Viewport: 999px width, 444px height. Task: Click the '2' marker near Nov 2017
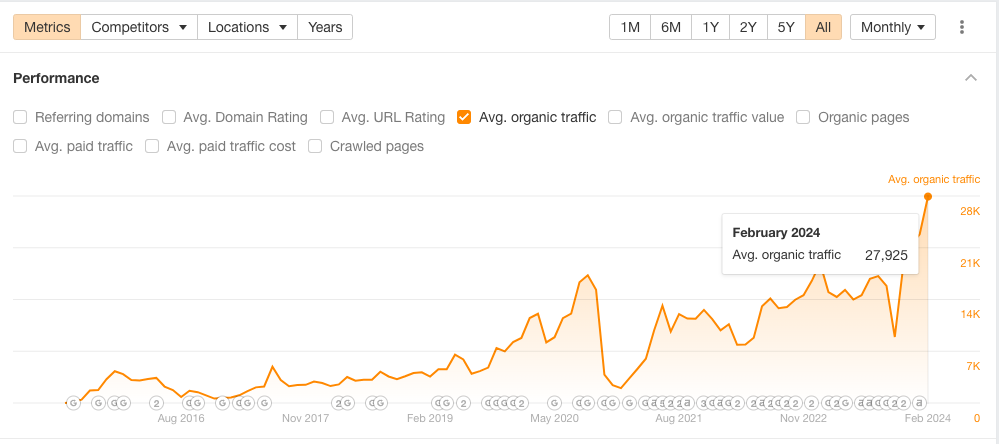coord(338,403)
